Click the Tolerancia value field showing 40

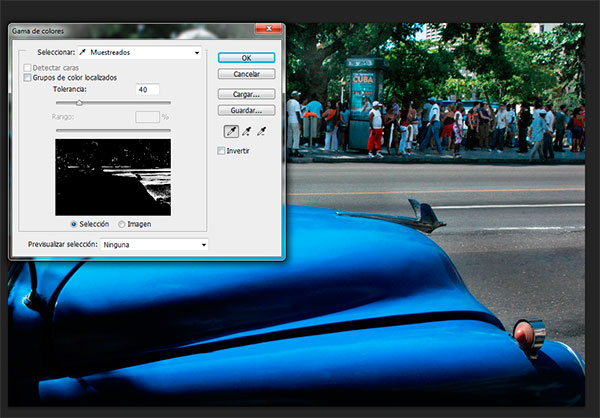pyautogui.click(x=147, y=90)
